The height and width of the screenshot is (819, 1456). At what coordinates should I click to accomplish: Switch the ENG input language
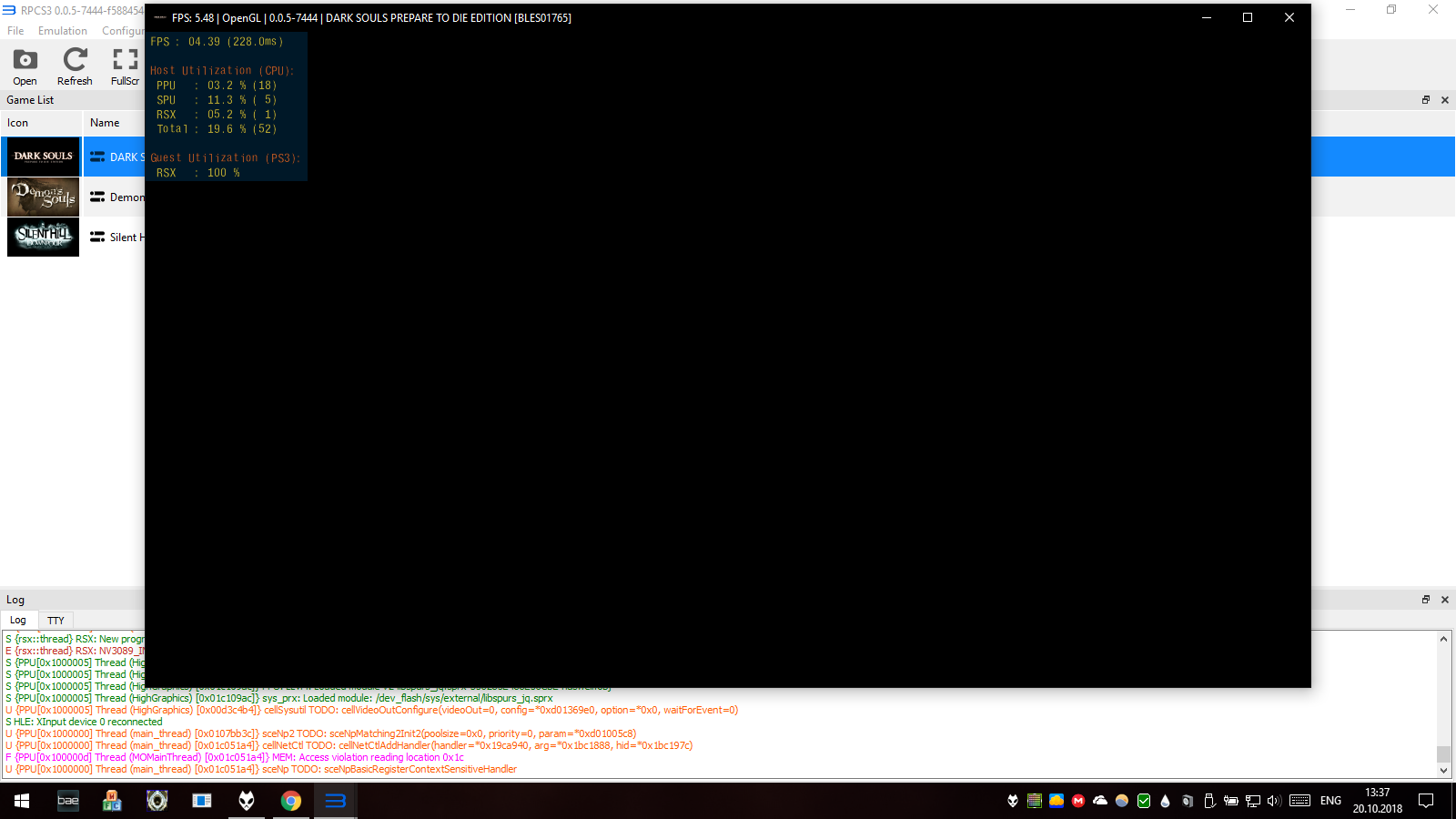pyautogui.click(x=1330, y=801)
